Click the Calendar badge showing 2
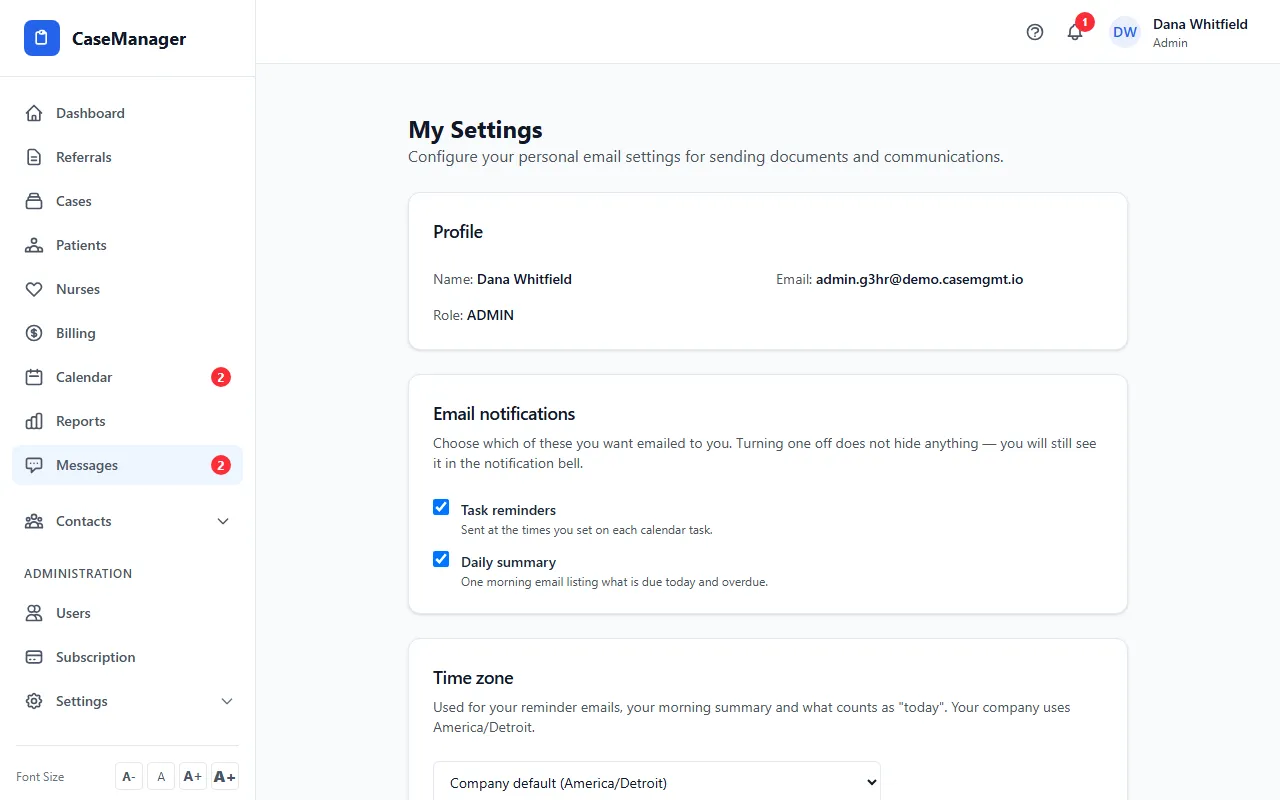 (221, 377)
